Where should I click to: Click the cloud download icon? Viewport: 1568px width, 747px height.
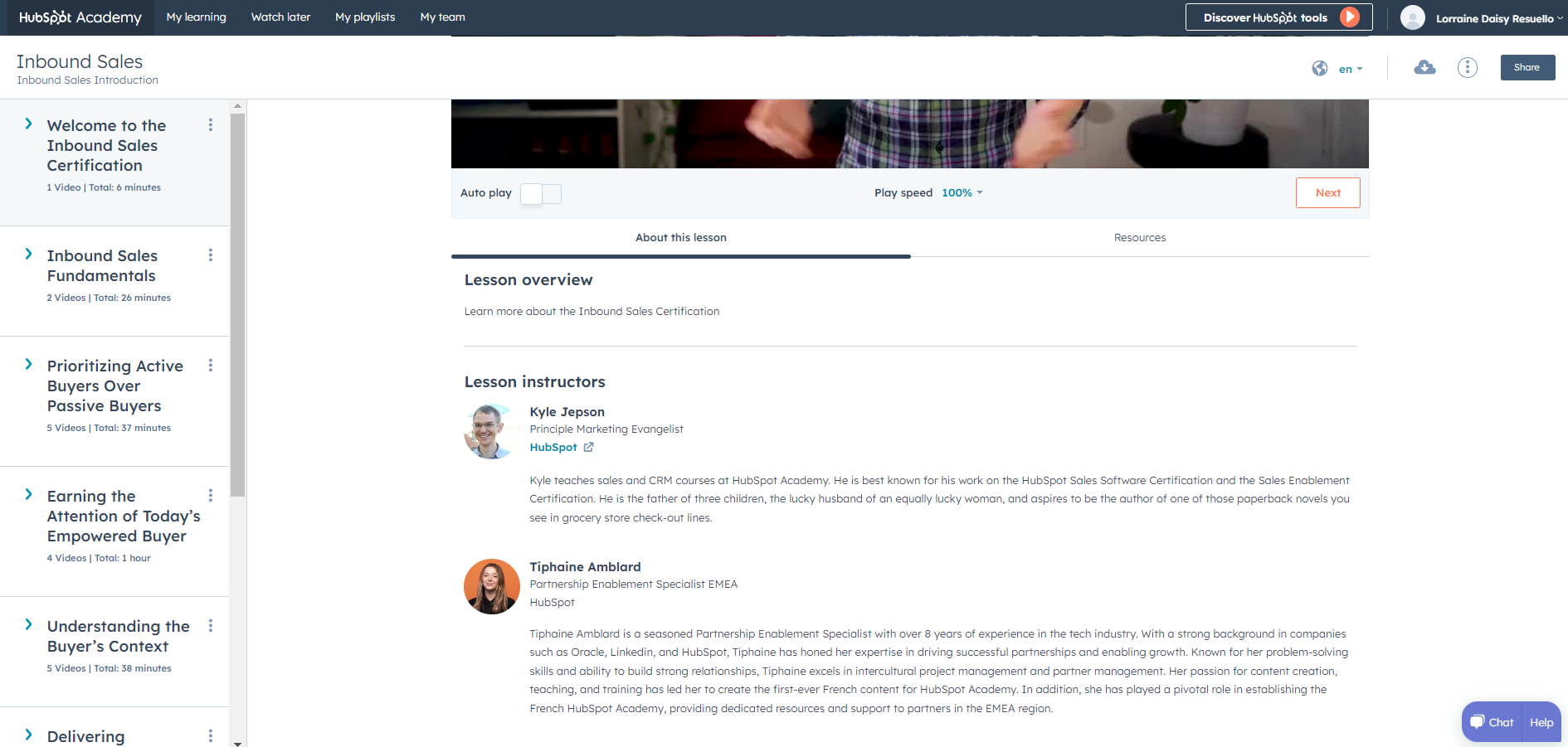point(1424,68)
